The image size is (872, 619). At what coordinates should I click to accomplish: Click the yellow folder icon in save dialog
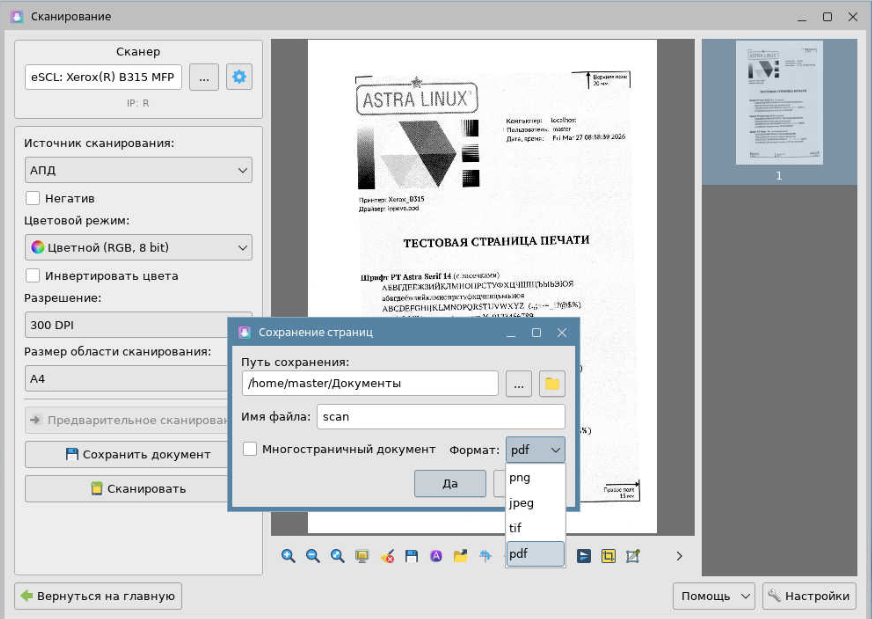coord(552,383)
